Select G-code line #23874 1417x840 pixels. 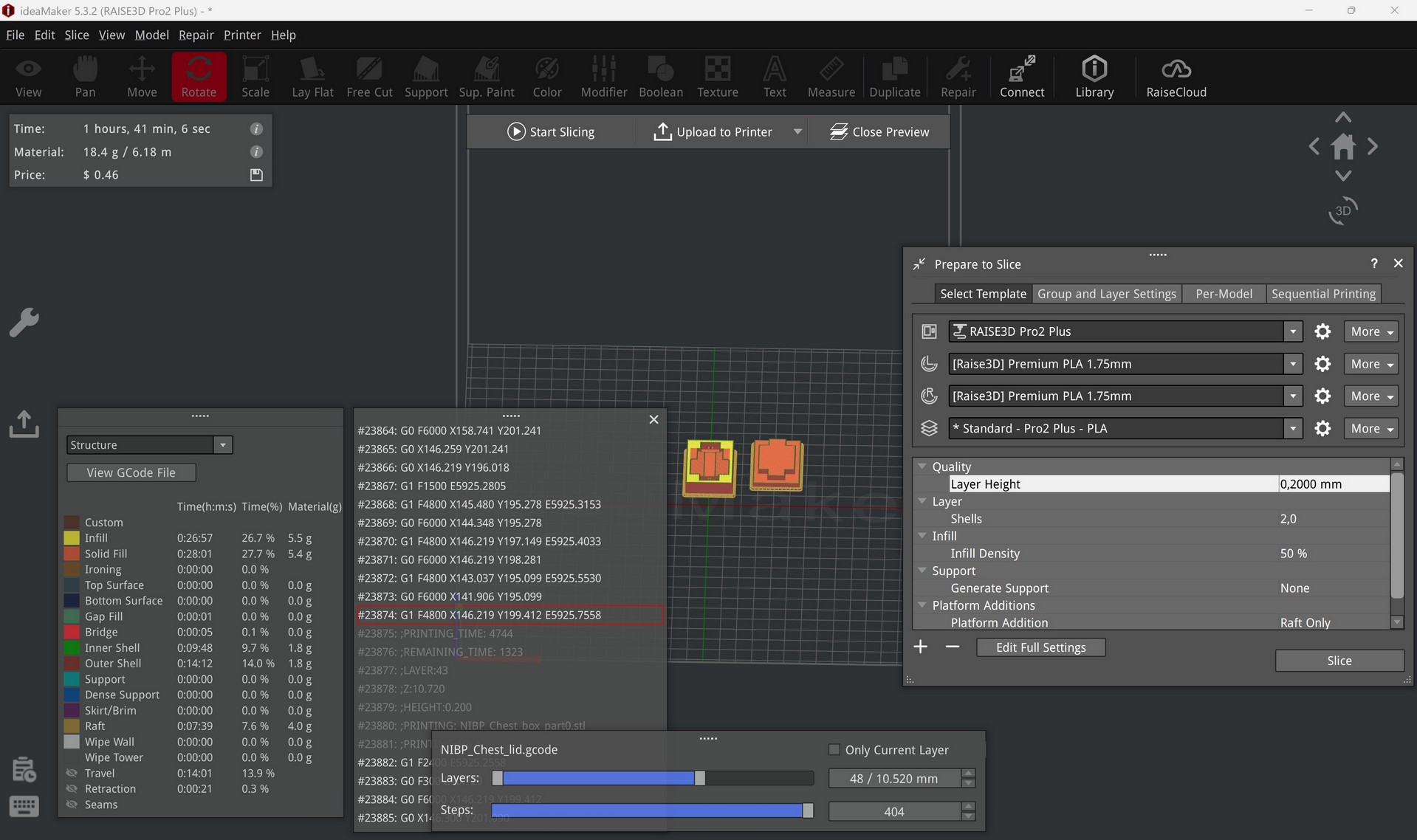tap(510, 615)
